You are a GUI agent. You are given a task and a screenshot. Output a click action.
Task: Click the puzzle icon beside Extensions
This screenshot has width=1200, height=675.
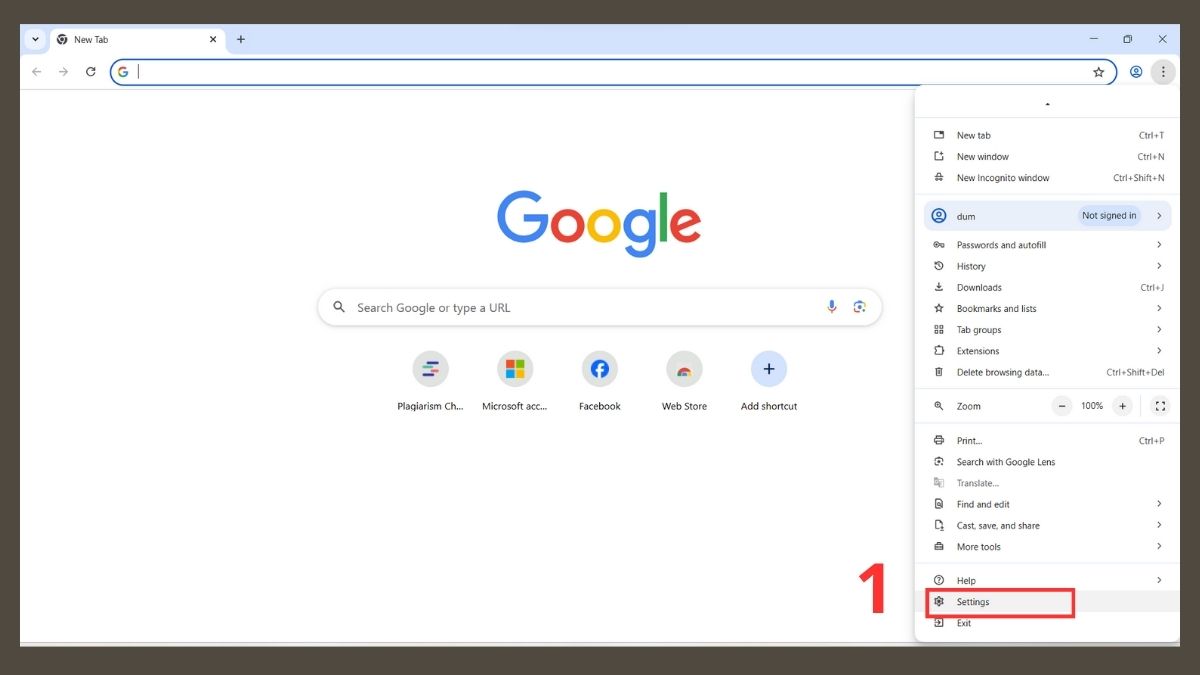click(939, 351)
